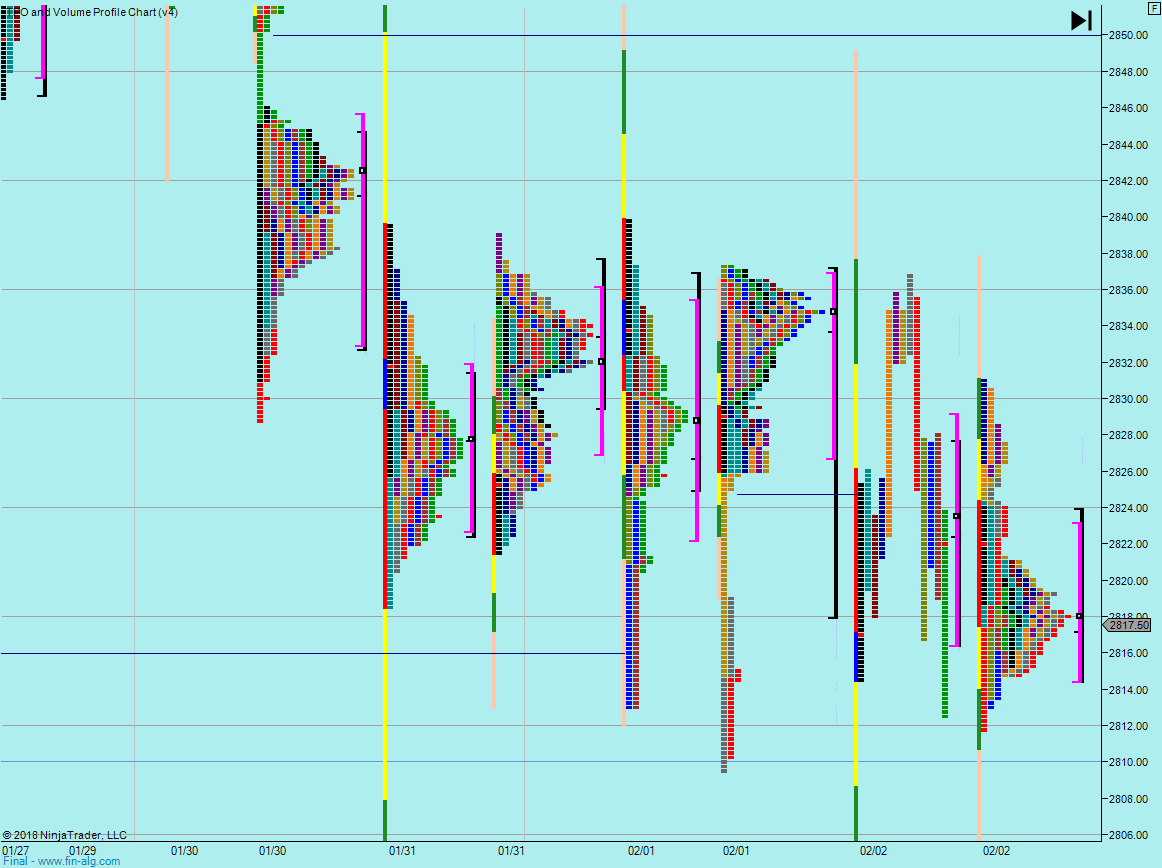Click the point-of-control marker of the first 01/30 profile
Image resolution: width=1162 pixels, height=868 pixels.
362,170
